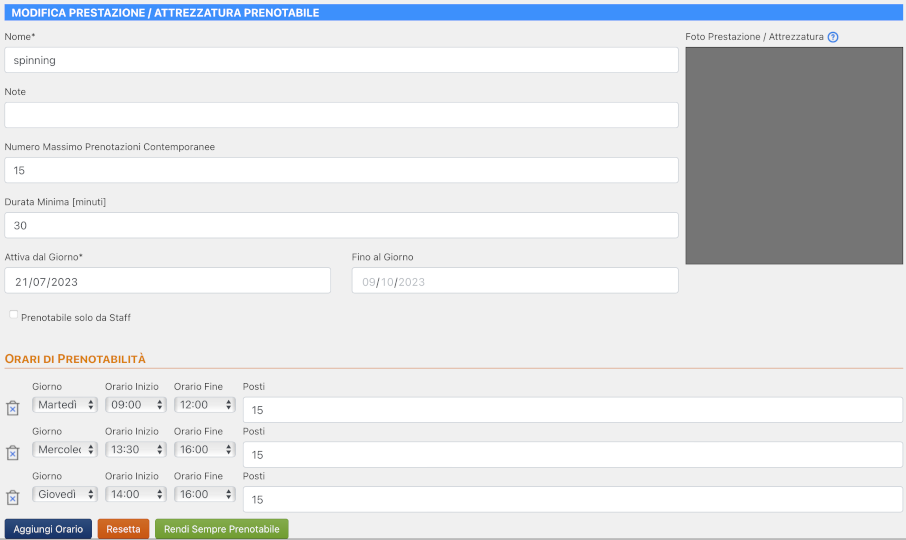Click the help icon beside Foto Prestazione

point(833,37)
